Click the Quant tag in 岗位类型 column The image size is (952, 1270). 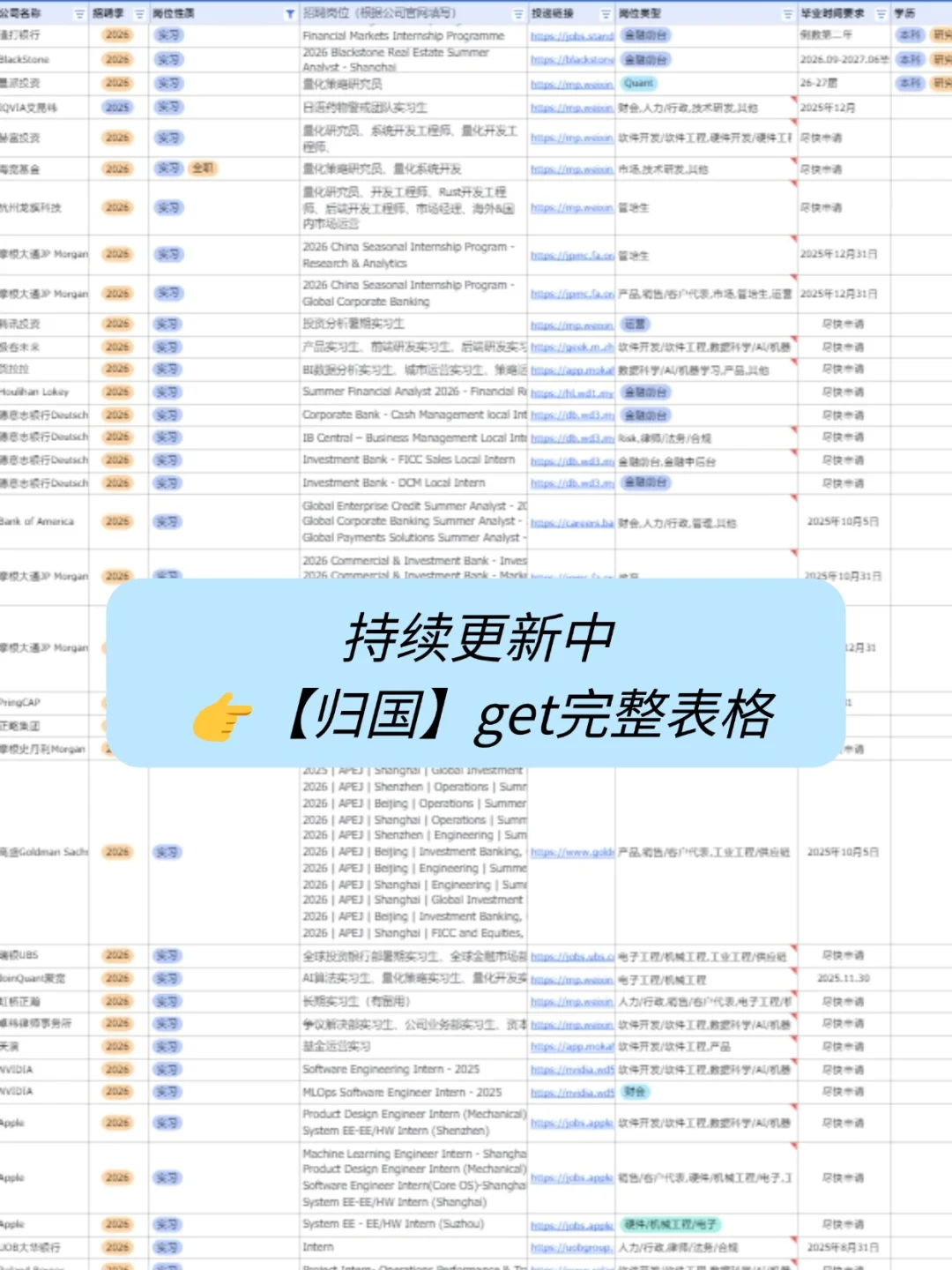(x=638, y=83)
